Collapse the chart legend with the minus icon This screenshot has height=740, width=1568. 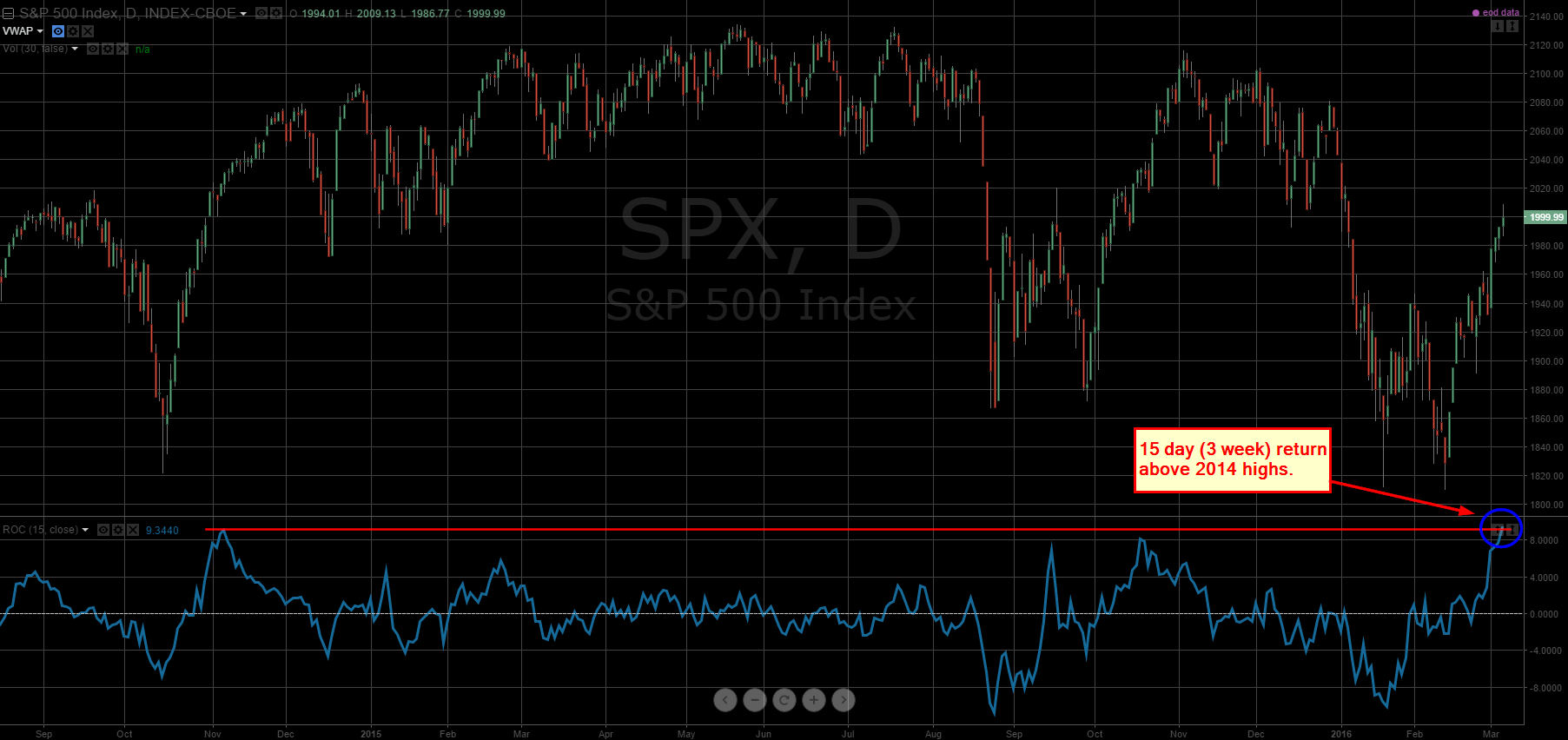8,14
